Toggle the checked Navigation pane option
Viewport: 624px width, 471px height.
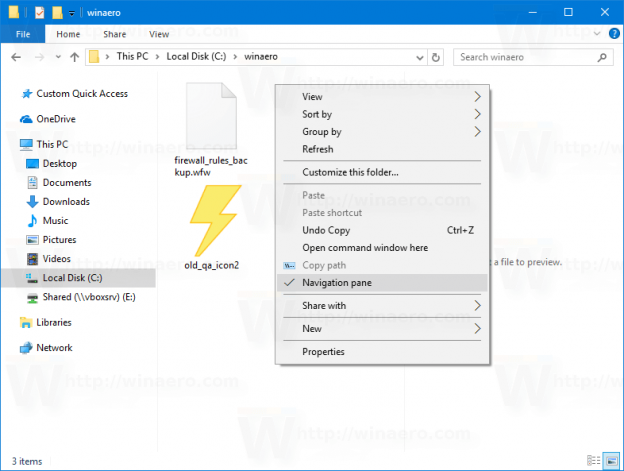coord(336,283)
